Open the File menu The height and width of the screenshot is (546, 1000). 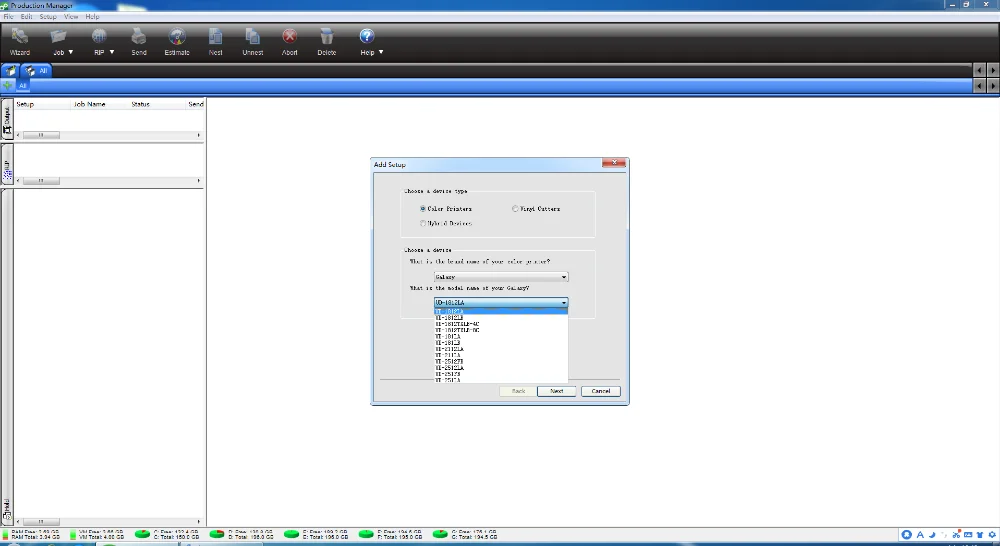coord(8,17)
